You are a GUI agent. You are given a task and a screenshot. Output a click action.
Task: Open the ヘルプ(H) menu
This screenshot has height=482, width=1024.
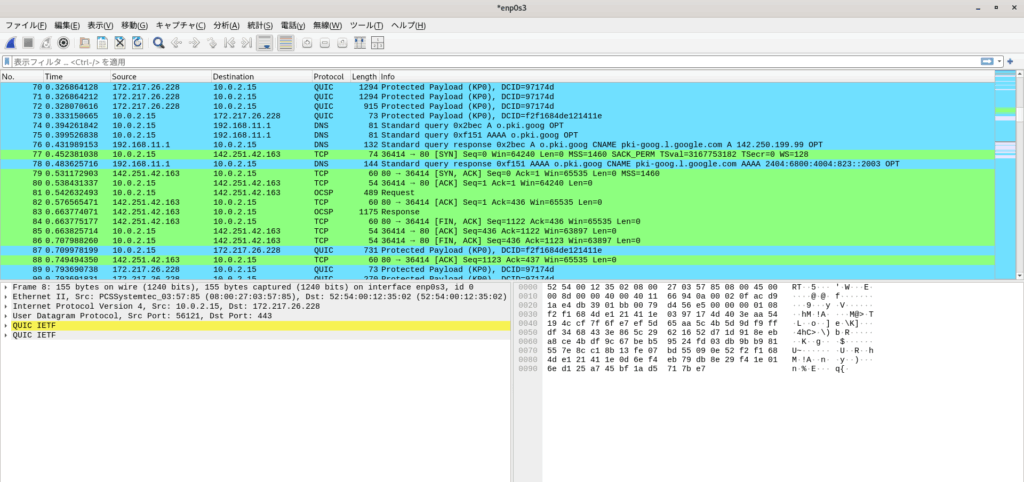pos(408,25)
